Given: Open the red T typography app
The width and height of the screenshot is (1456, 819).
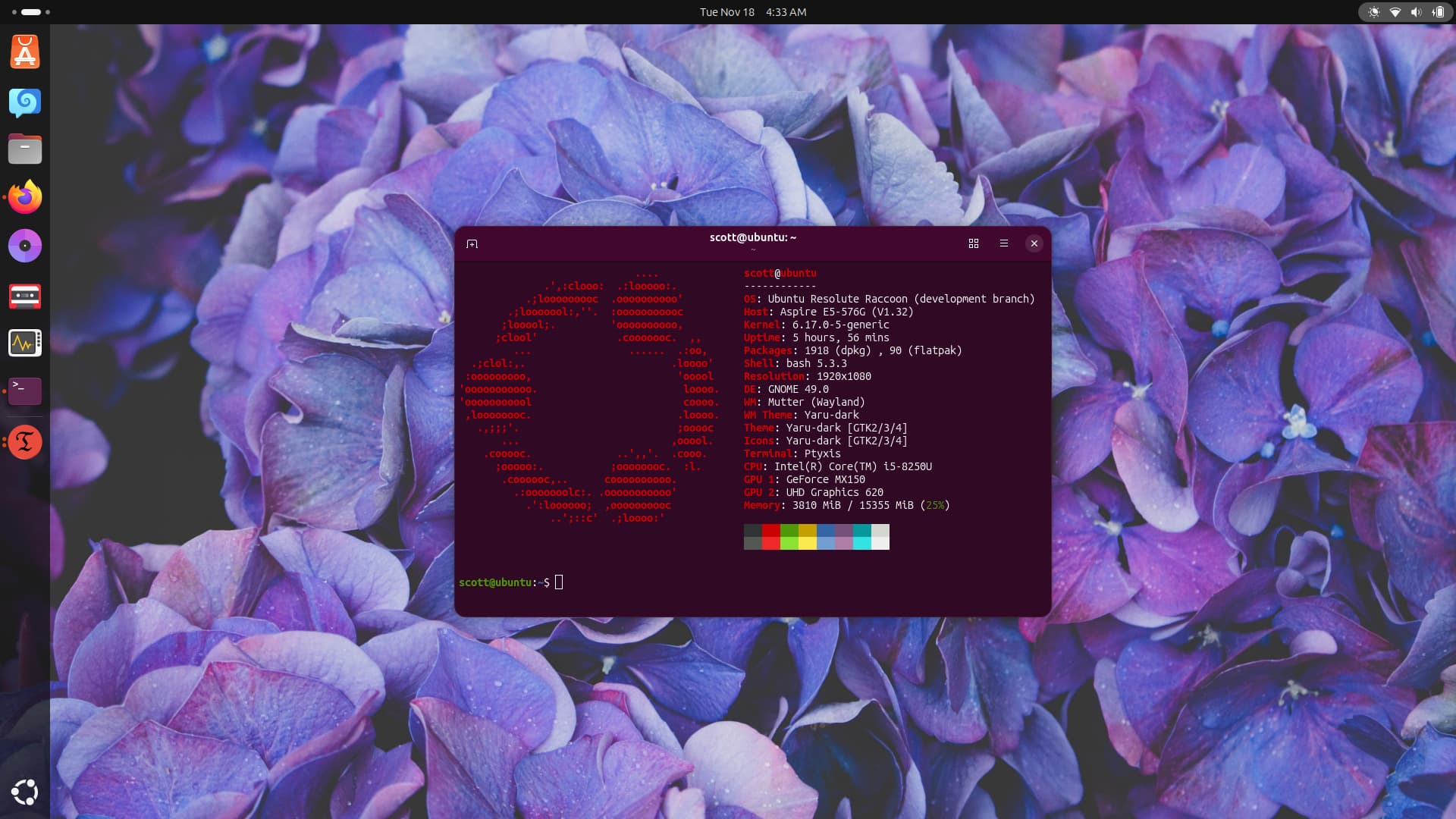Looking at the screenshot, I should 25,441.
